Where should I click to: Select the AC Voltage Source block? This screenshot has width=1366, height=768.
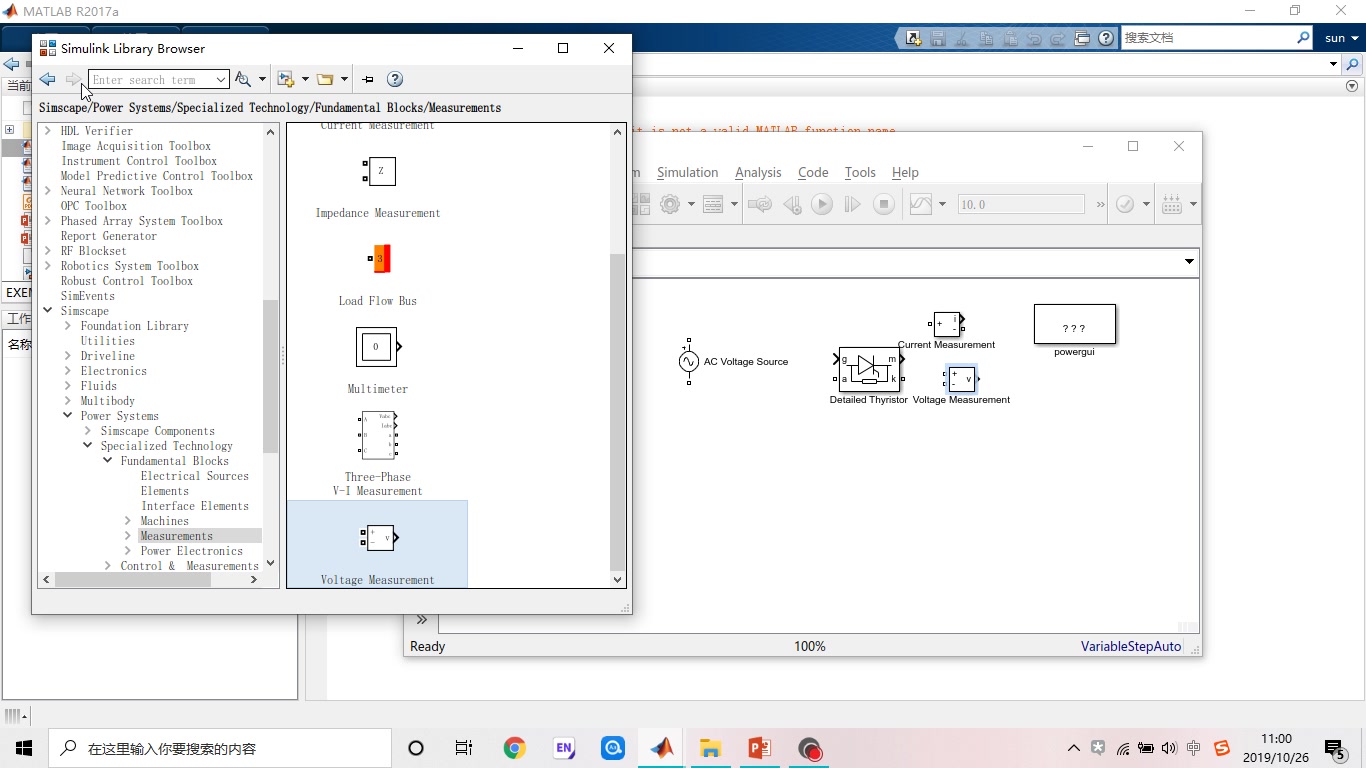tap(689, 361)
